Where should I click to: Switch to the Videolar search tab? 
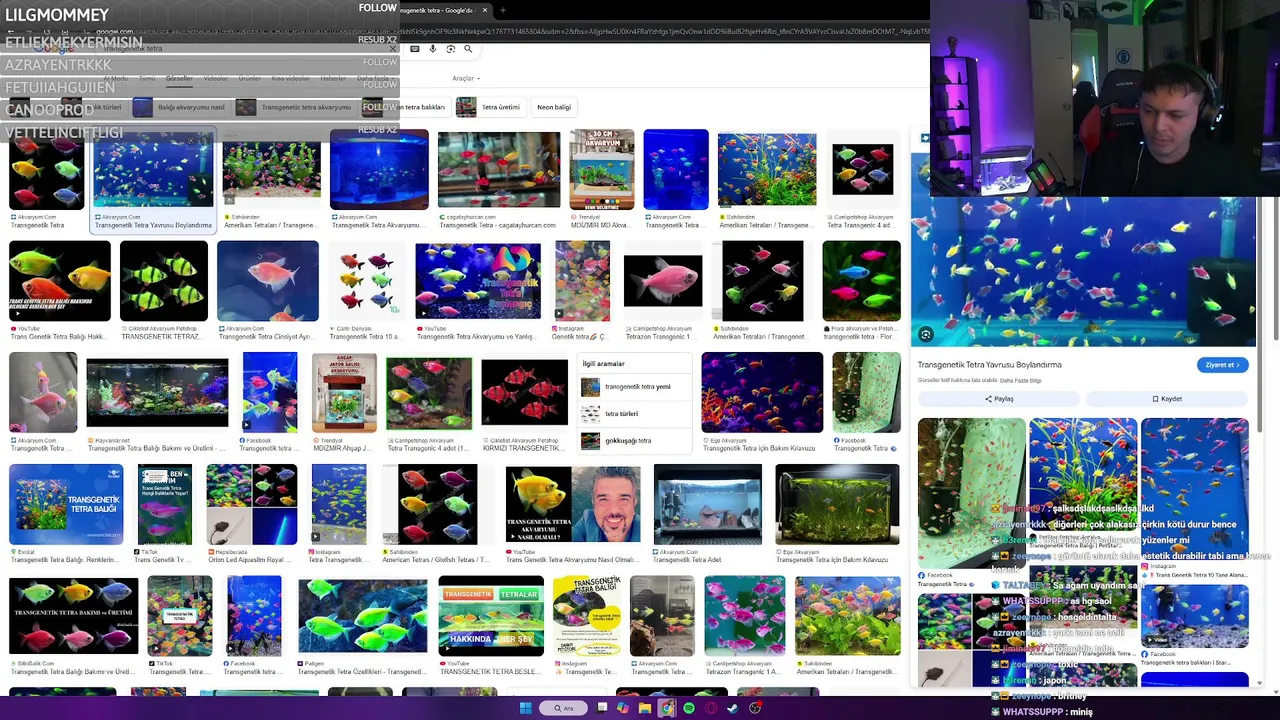215,78
